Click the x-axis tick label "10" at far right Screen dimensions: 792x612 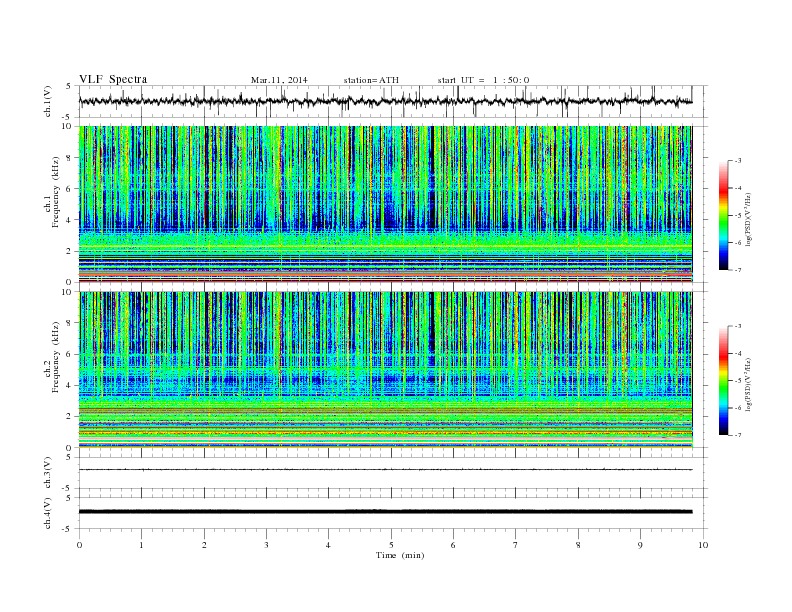click(x=703, y=545)
